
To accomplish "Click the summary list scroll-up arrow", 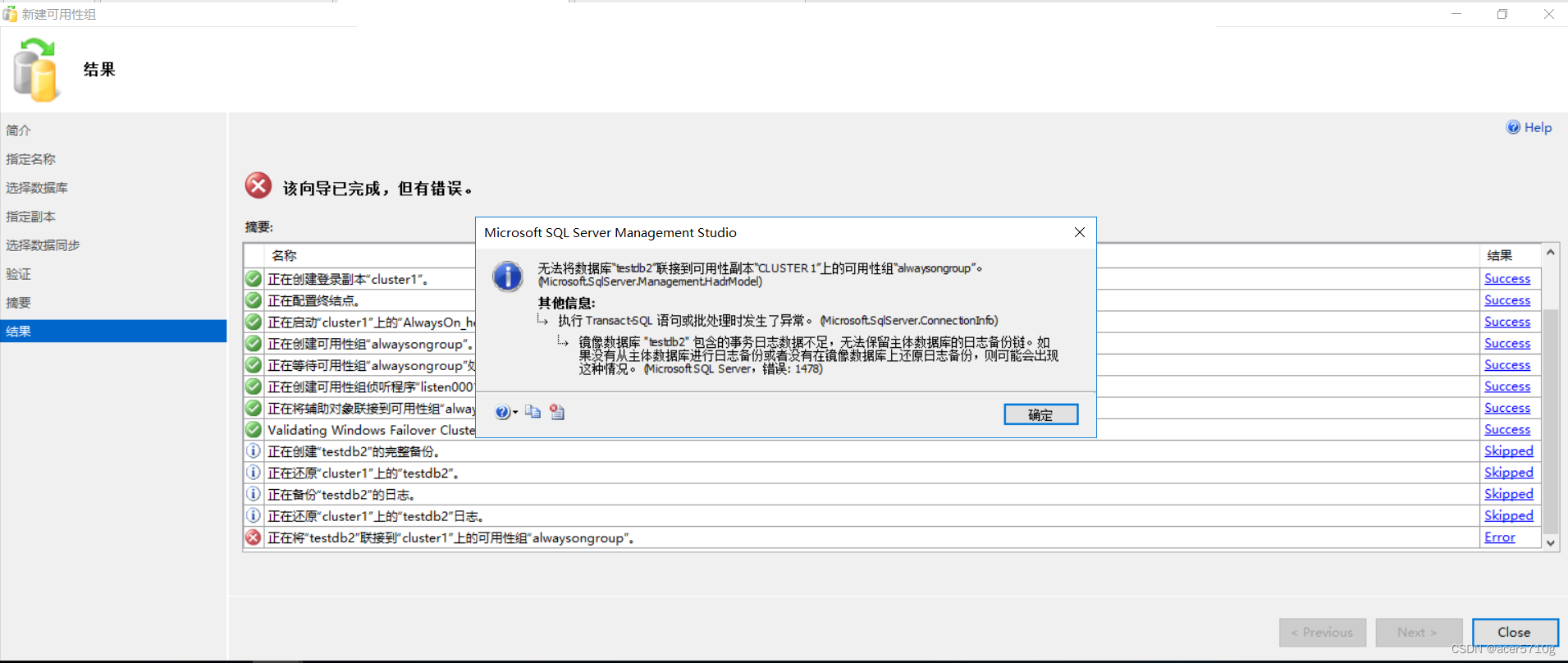I will (1551, 253).
